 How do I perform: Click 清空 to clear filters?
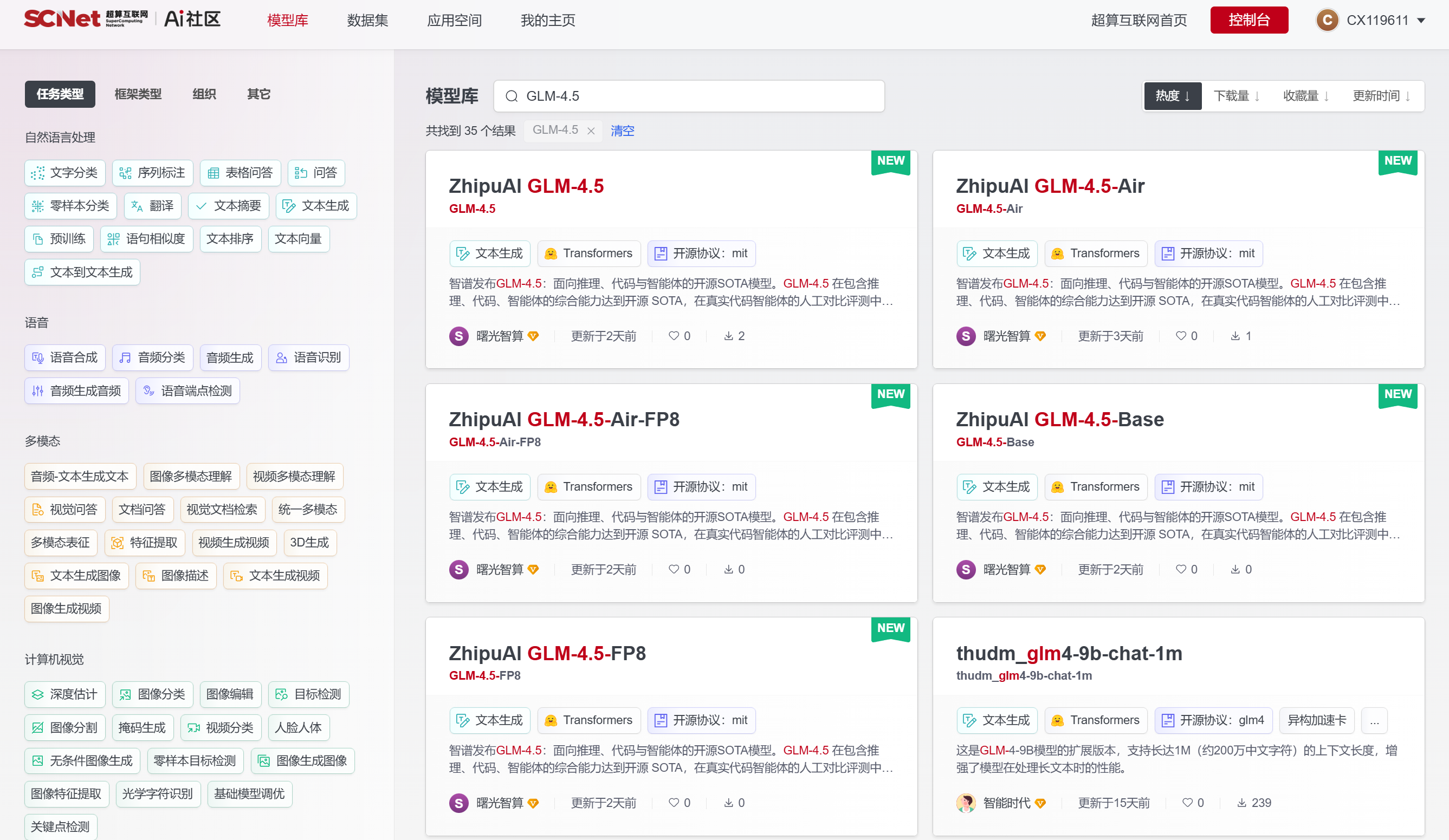622,131
